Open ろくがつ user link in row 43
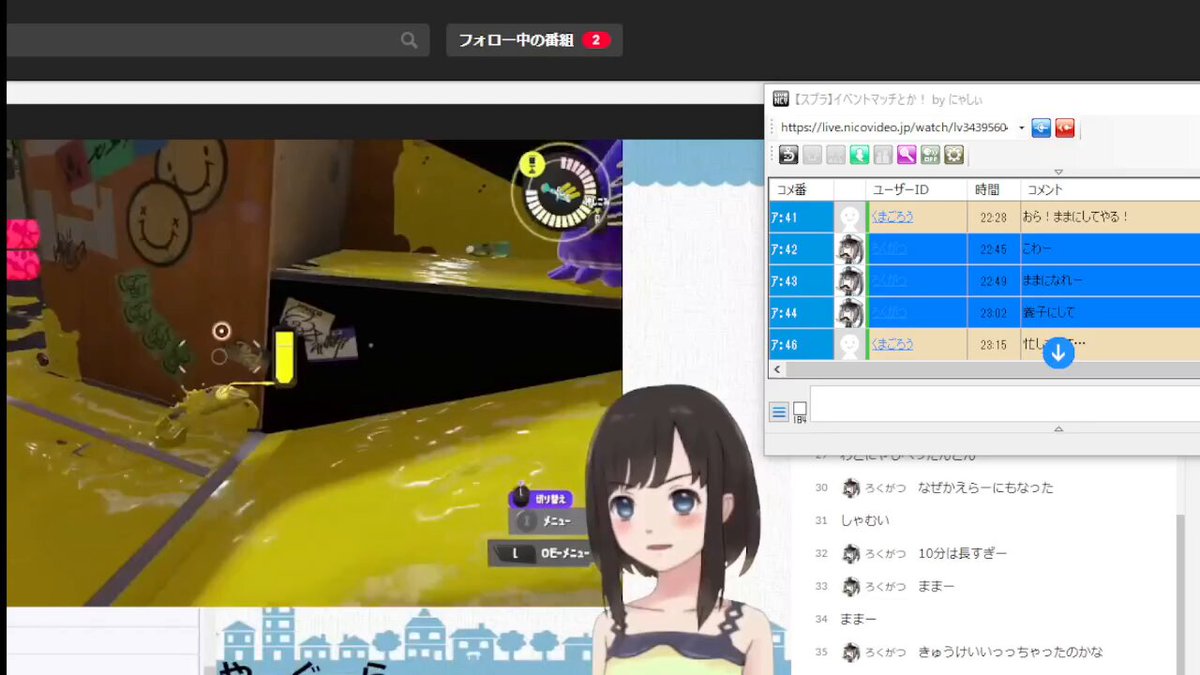 (x=891, y=280)
